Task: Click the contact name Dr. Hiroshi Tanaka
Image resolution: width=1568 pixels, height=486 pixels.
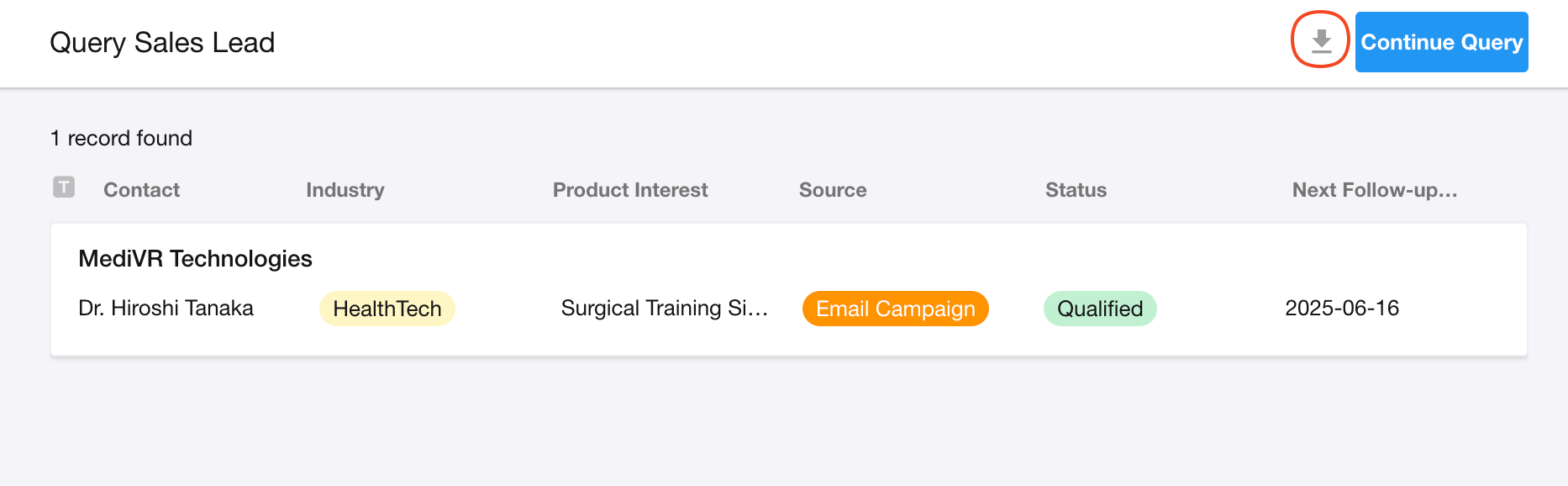Action: pos(166,309)
